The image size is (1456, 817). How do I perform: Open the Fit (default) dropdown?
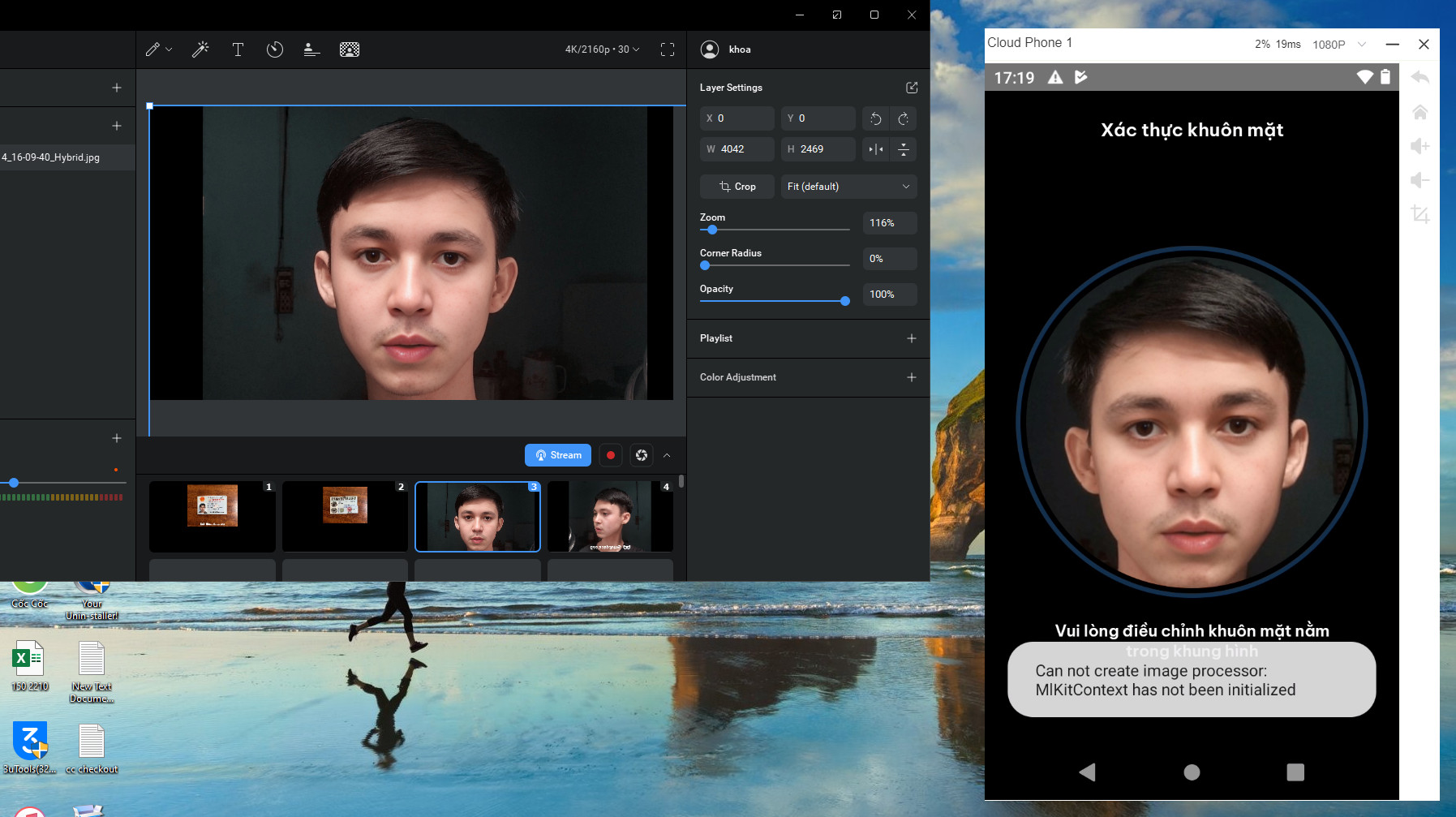(x=848, y=187)
